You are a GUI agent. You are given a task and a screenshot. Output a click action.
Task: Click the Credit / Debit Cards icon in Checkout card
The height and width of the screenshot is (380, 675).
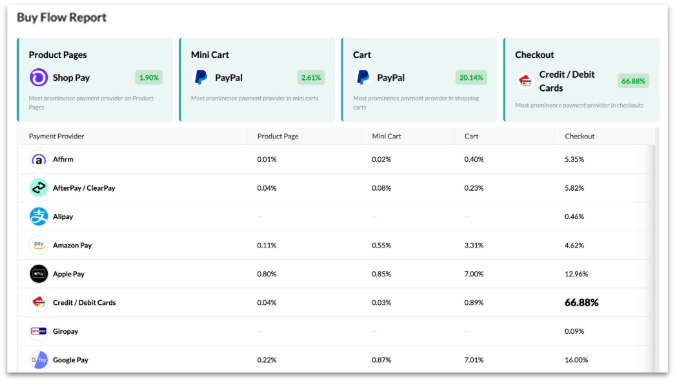click(525, 81)
